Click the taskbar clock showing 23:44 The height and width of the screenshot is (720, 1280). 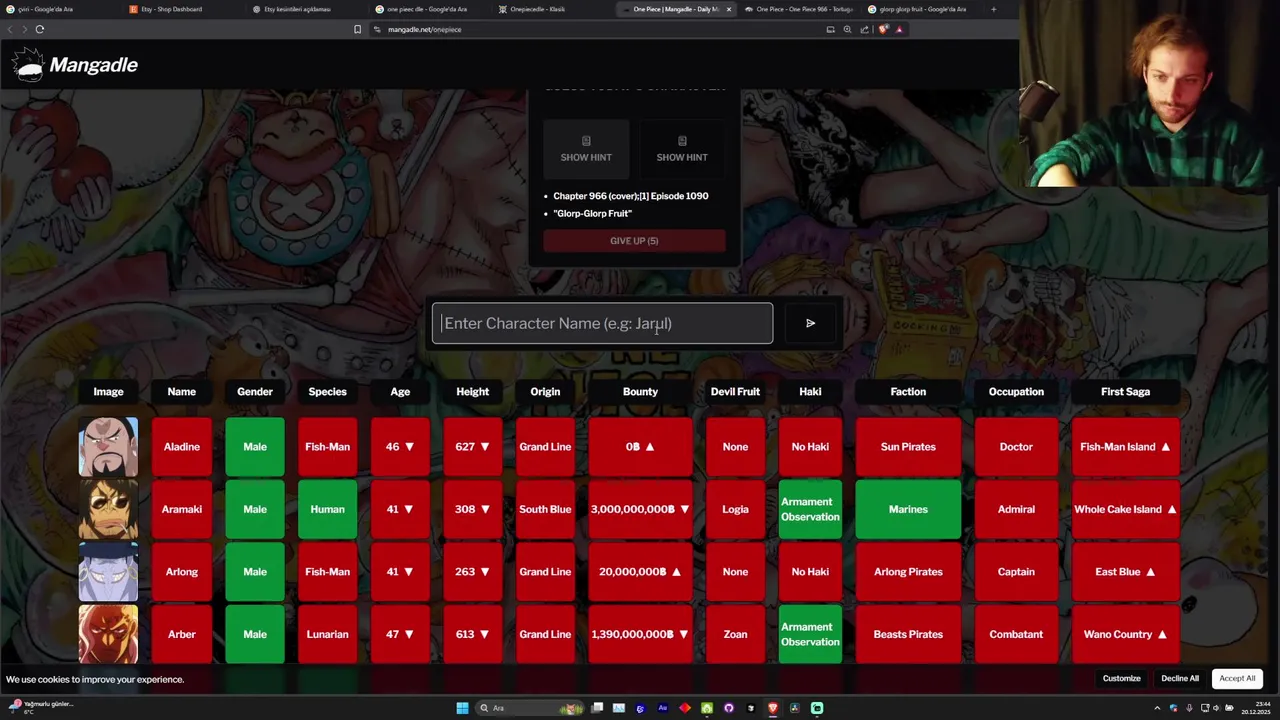[1254, 708]
